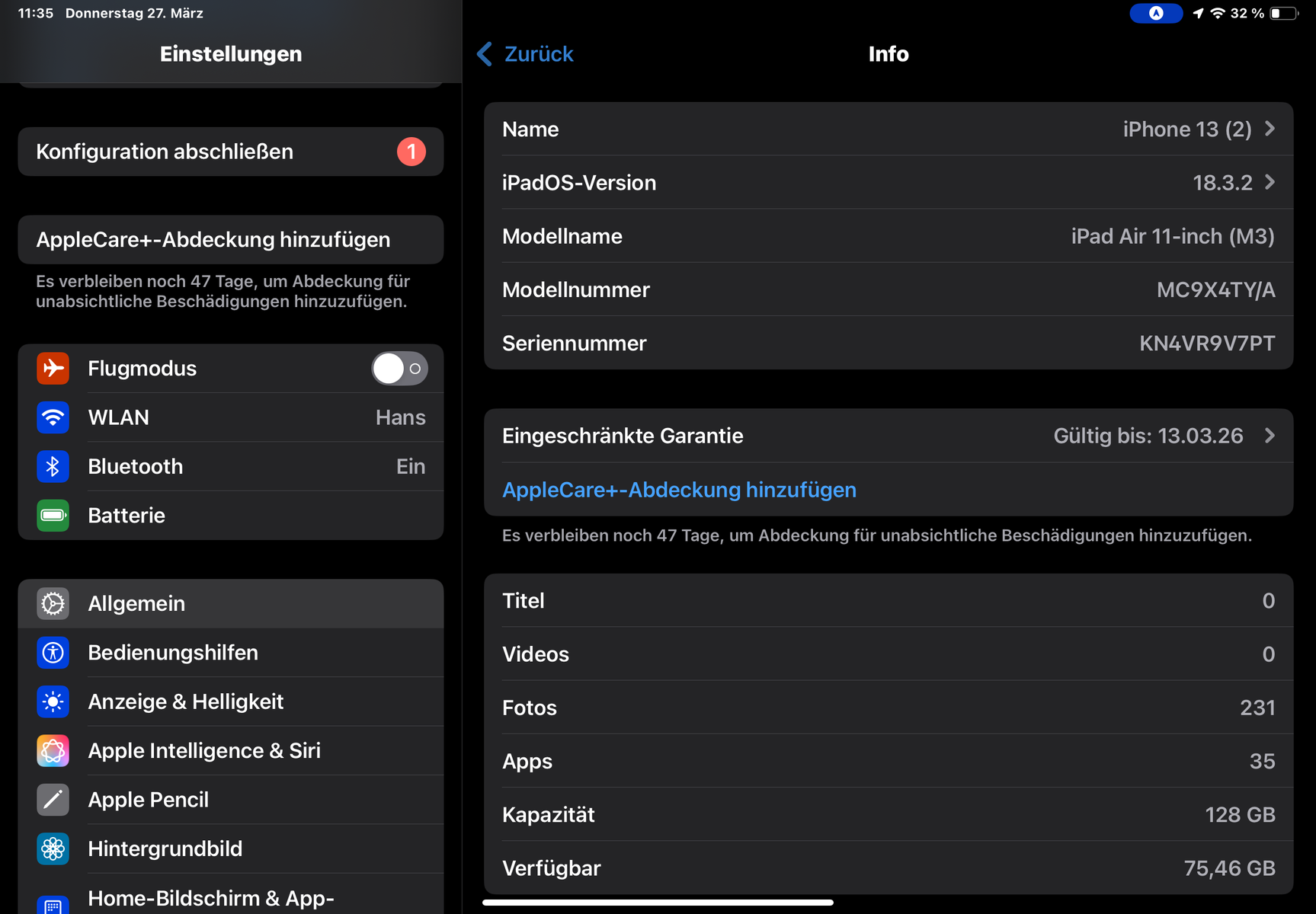This screenshot has height=914, width=1316.
Task: Enable the Flugmodus switch
Action: pyautogui.click(x=399, y=369)
